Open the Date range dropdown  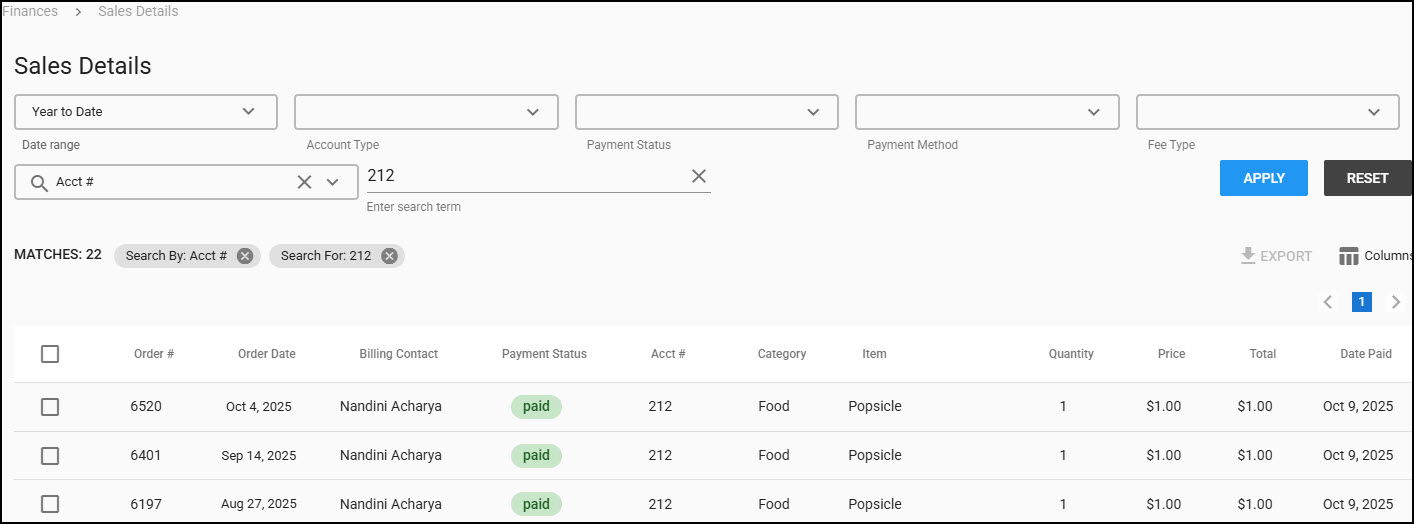[146, 112]
